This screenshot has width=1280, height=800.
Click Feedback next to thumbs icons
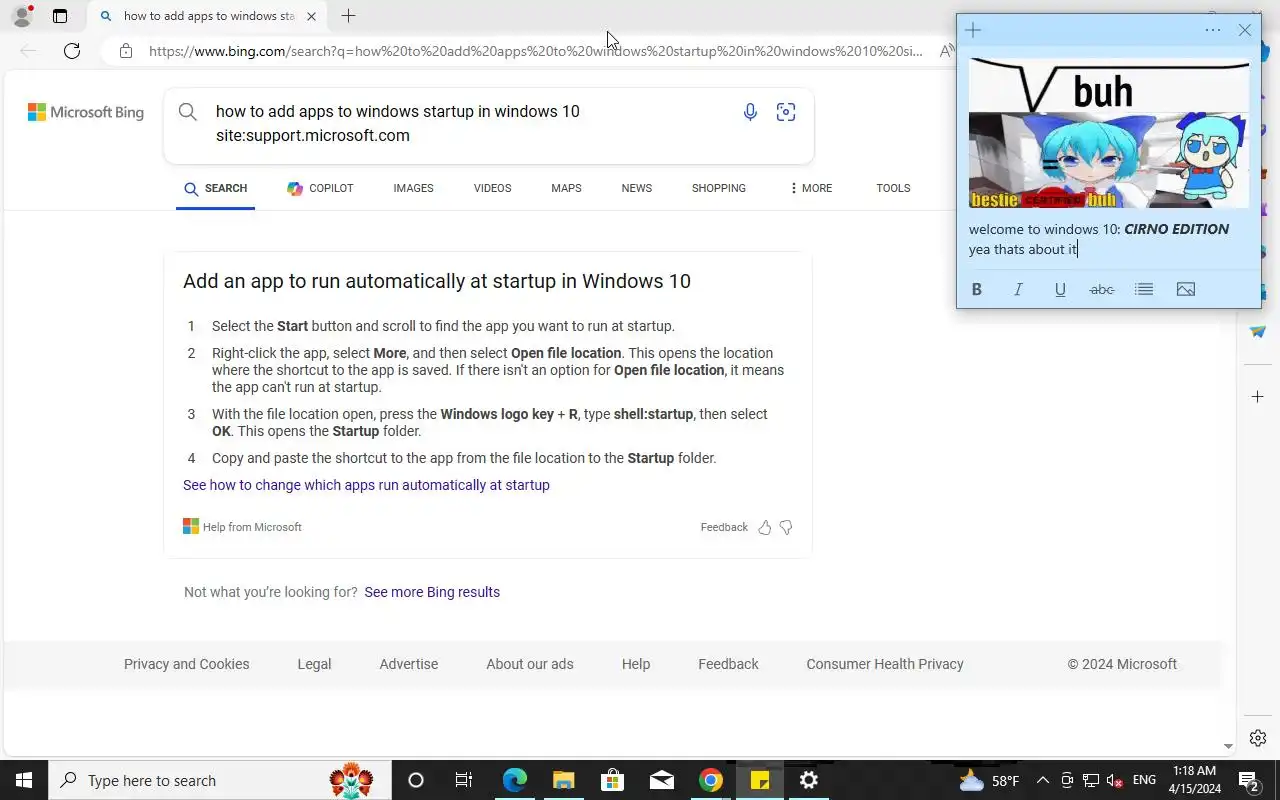click(x=724, y=527)
